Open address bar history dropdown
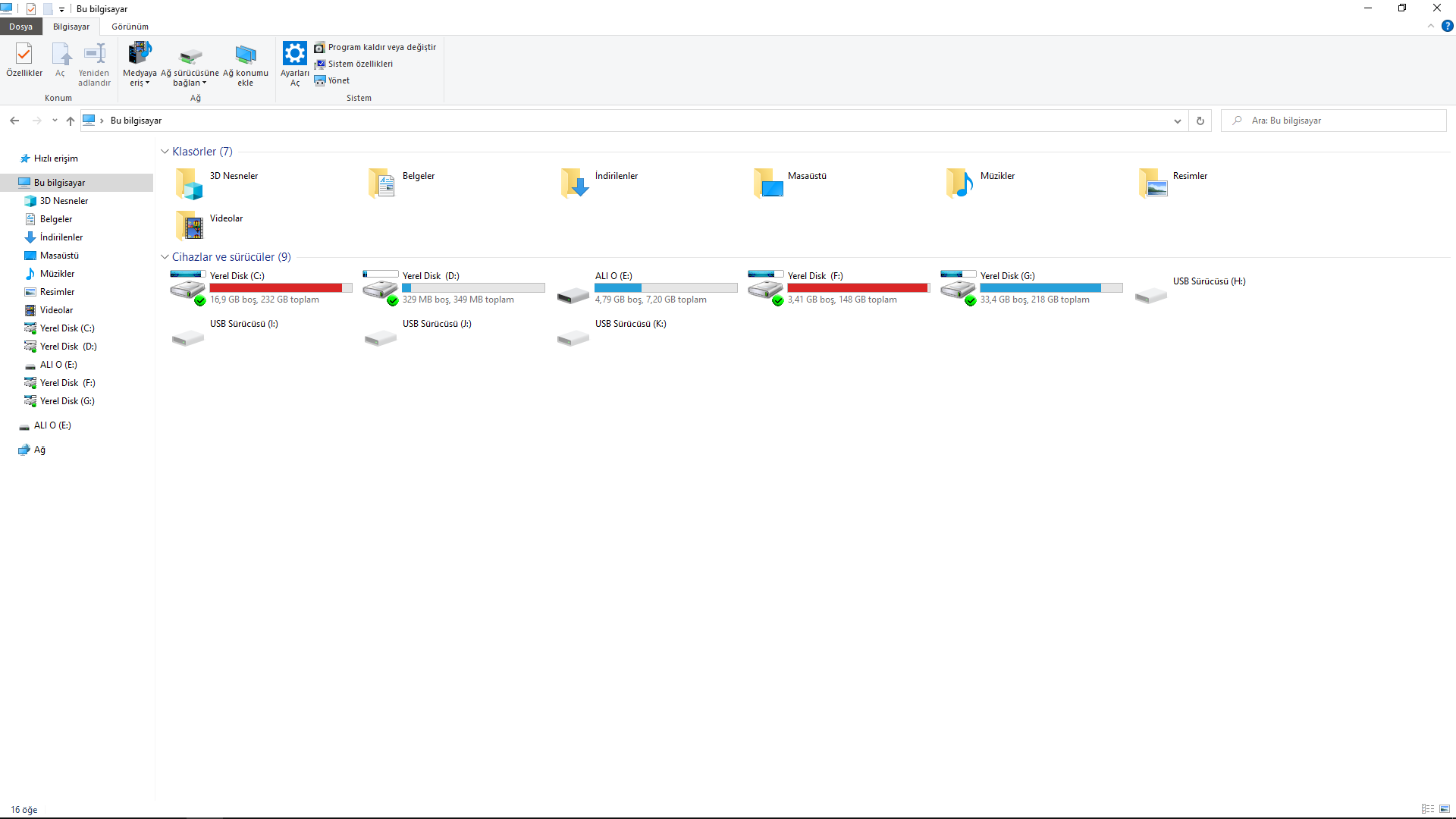Image resolution: width=1456 pixels, height=819 pixels. 1177,121
